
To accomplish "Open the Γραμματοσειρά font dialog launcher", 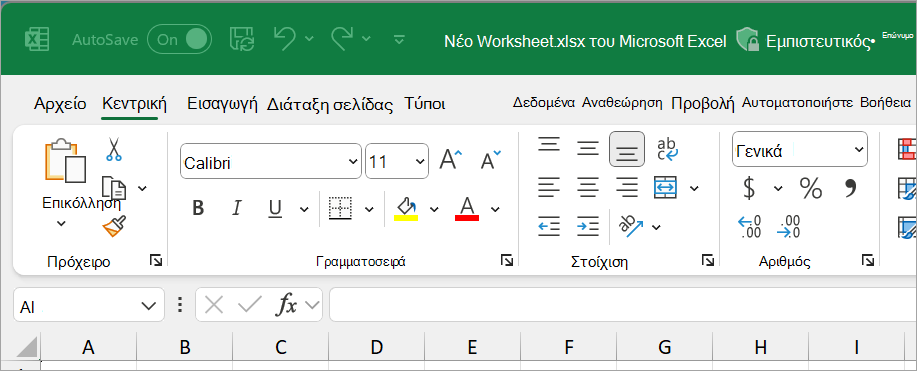I will (x=506, y=261).
